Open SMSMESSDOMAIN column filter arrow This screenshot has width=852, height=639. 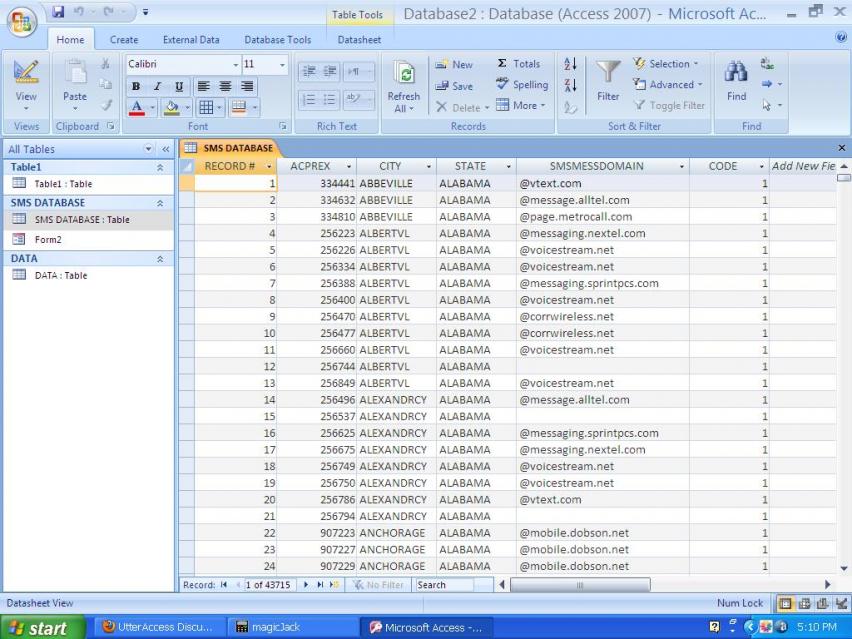click(x=681, y=166)
